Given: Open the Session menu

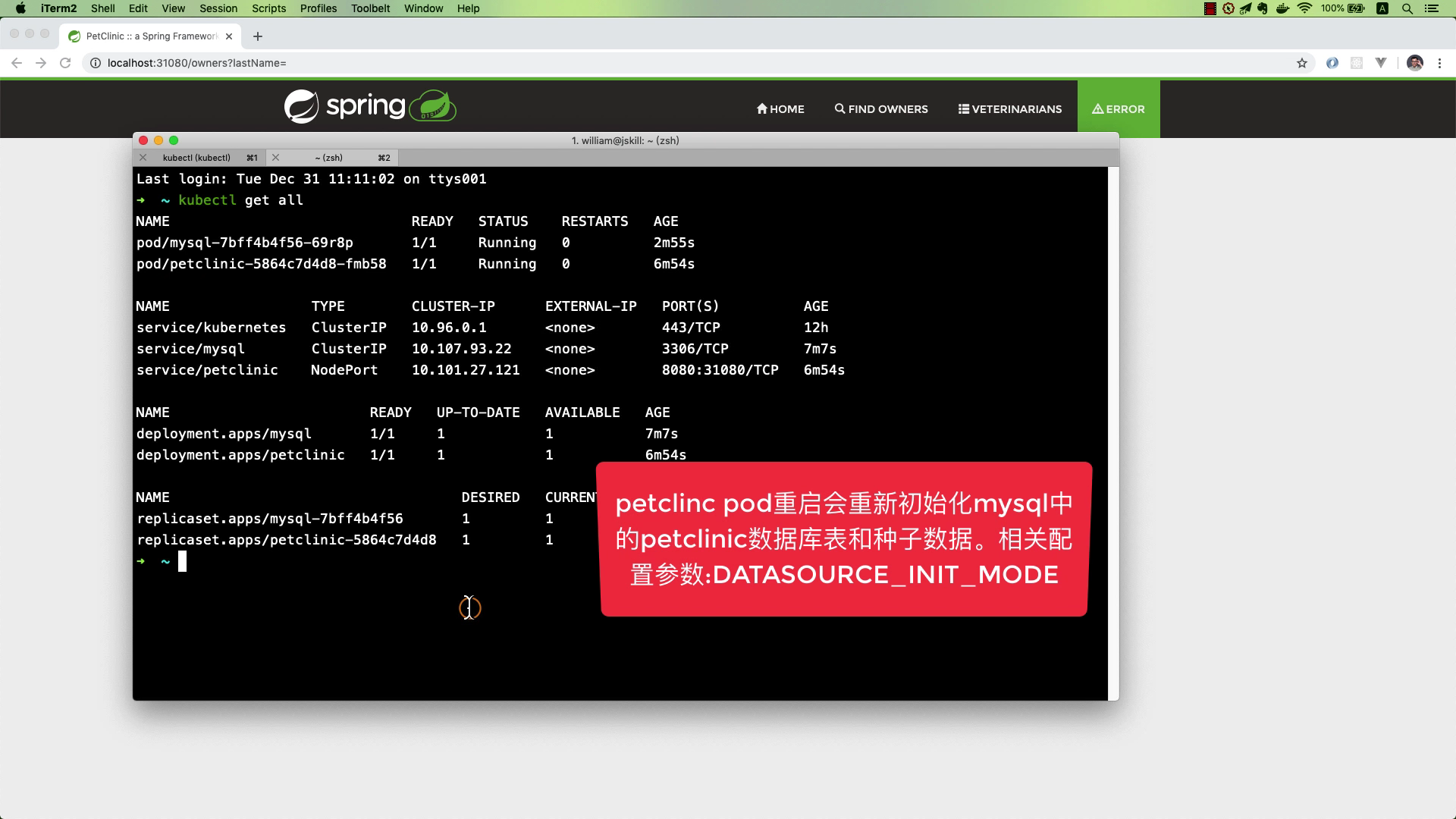Looking at the screenshot, I should tap(218, 8).
